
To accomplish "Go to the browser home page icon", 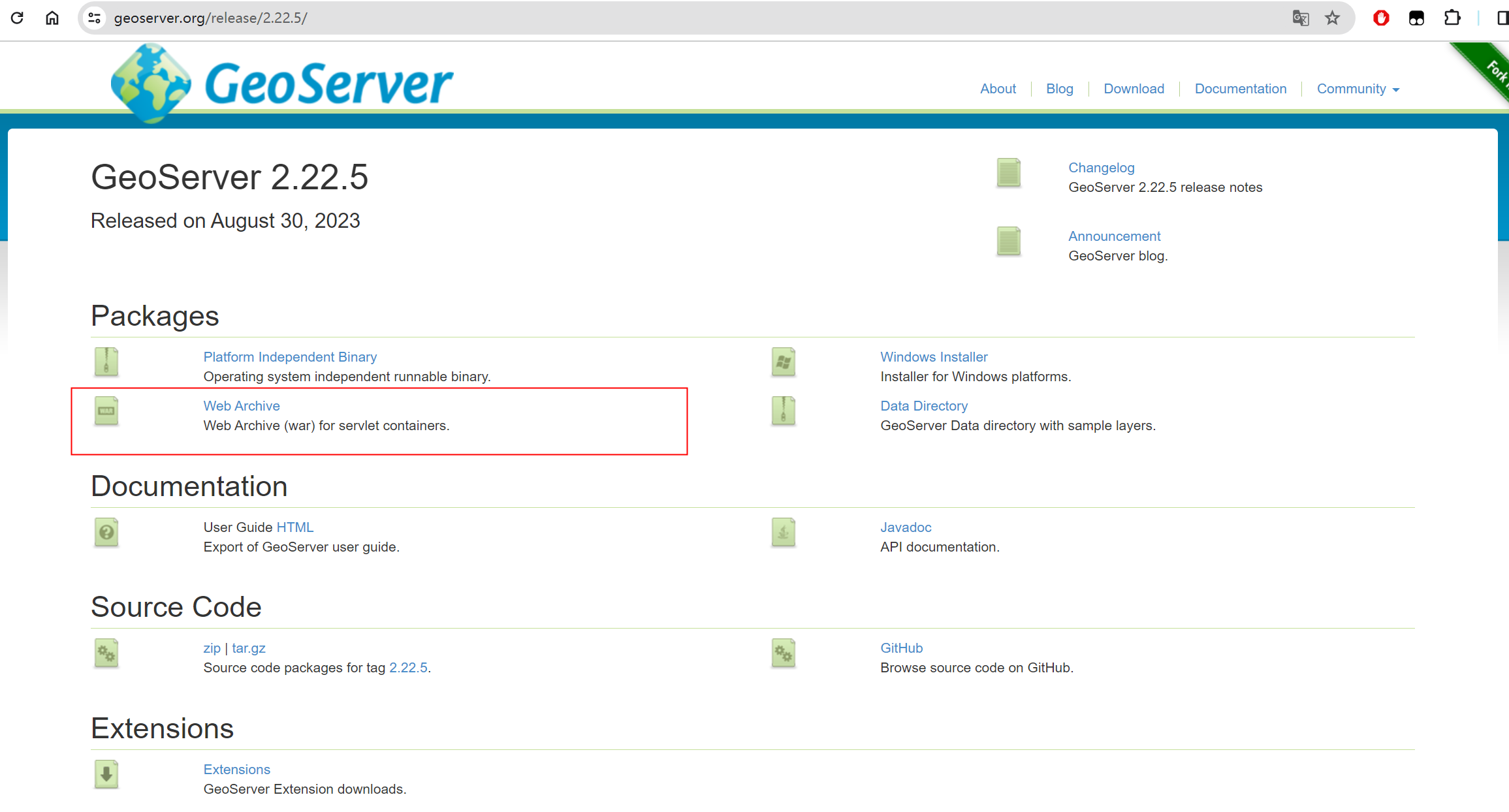I will 52,18.
